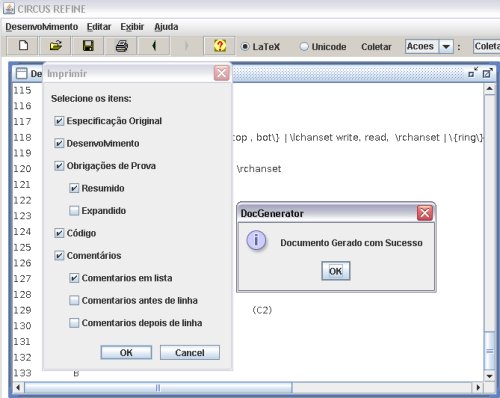Save using the floppy disk icon
Screen dimensions: 500x398
pyautogui.click(x=88, y=46)
